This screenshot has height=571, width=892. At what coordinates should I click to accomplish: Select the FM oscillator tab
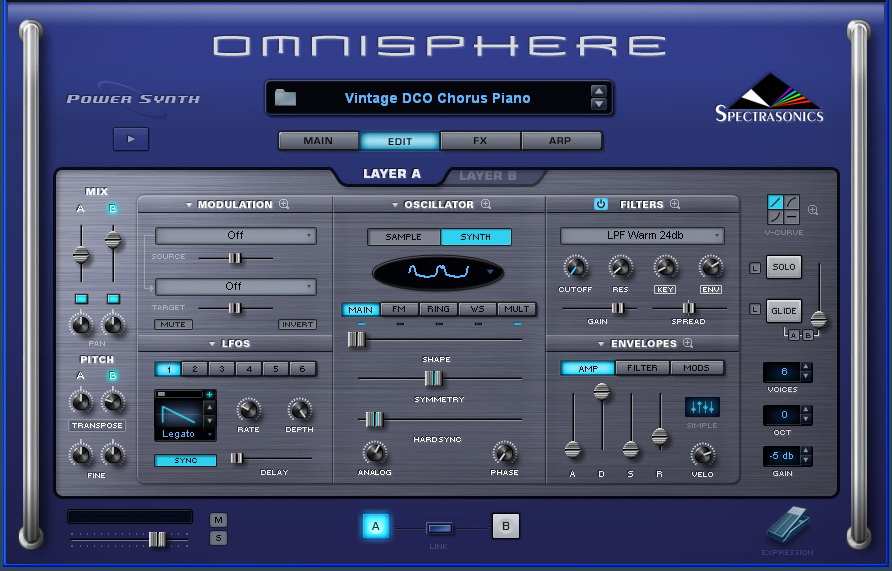pos(399,309)
